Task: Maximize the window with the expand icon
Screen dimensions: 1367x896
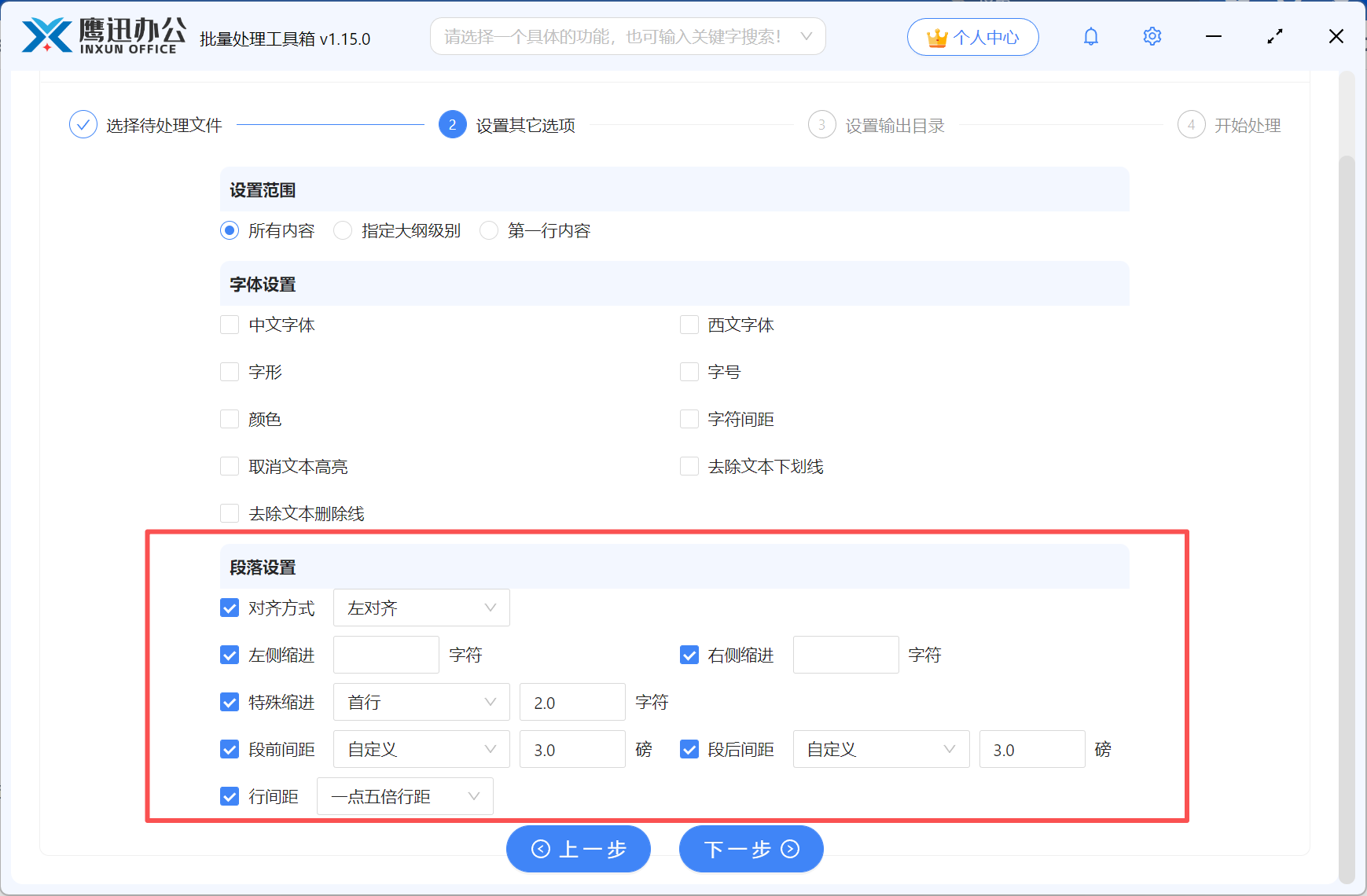Action: 1275,36
